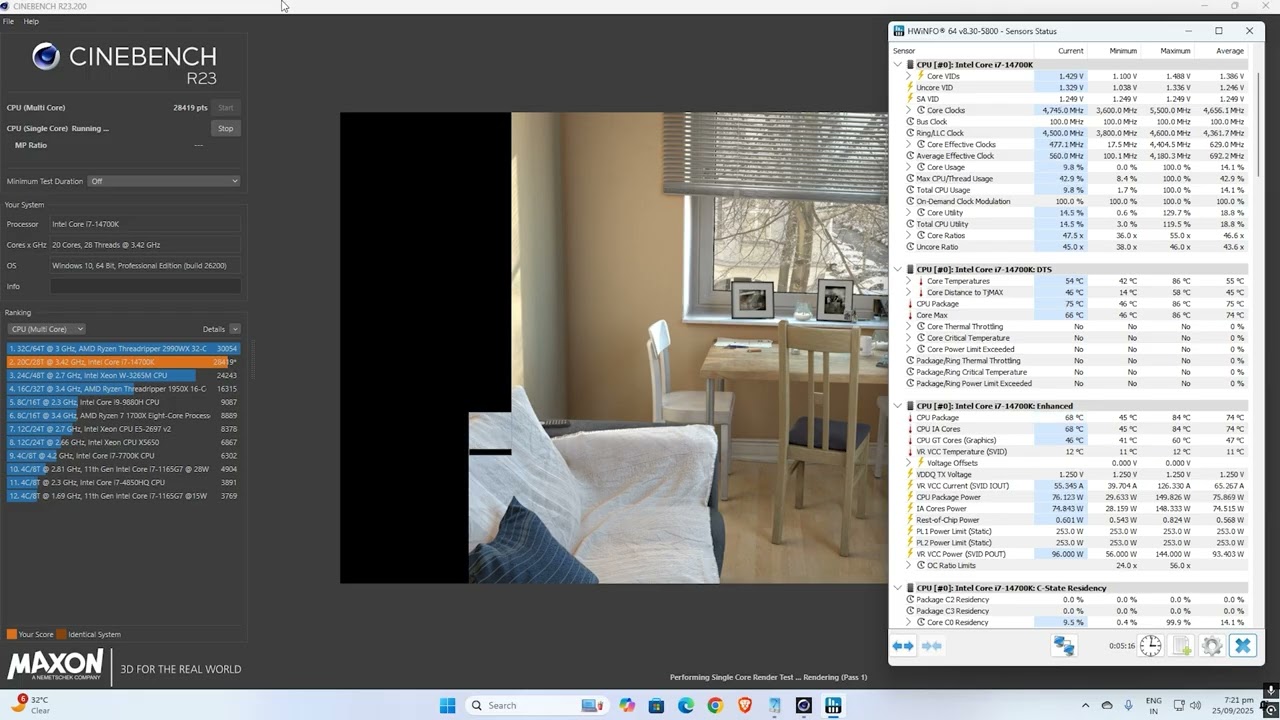Switch to Cinebench via its taskbar icon
1280x720 pixels.
(x=803, y=705)
